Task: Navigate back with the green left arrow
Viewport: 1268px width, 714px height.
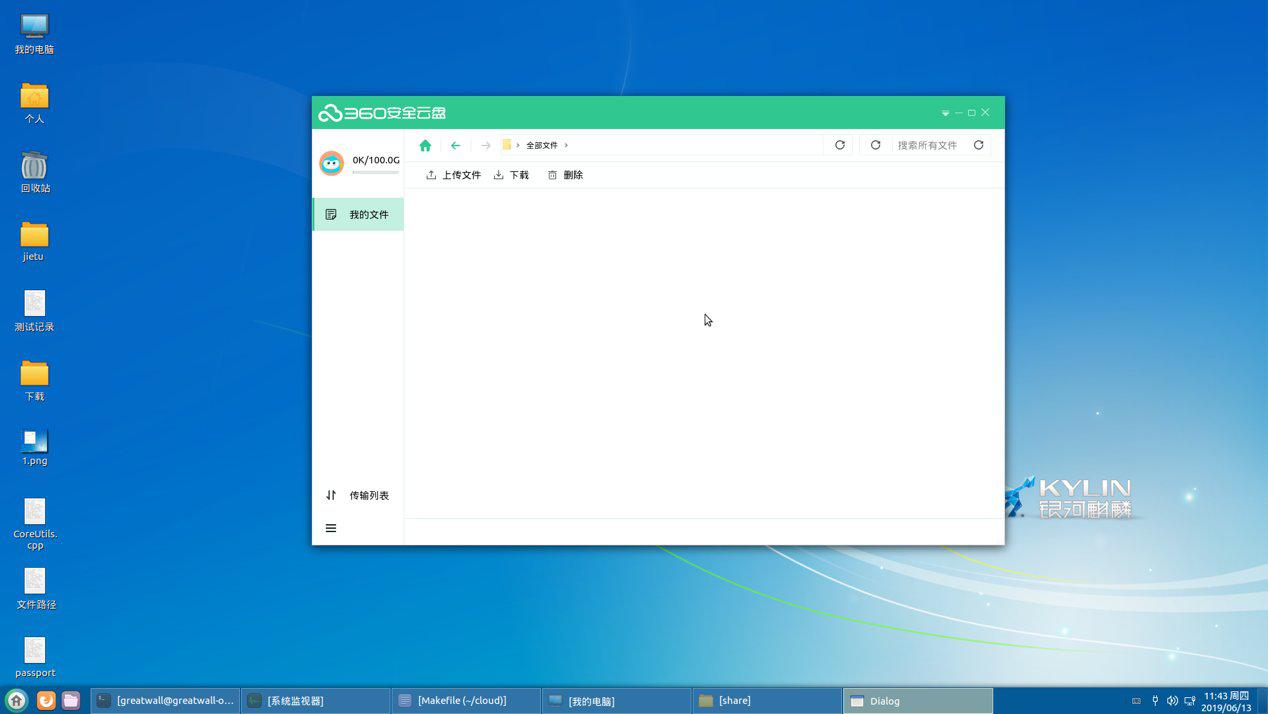Action: pos(455,146)
